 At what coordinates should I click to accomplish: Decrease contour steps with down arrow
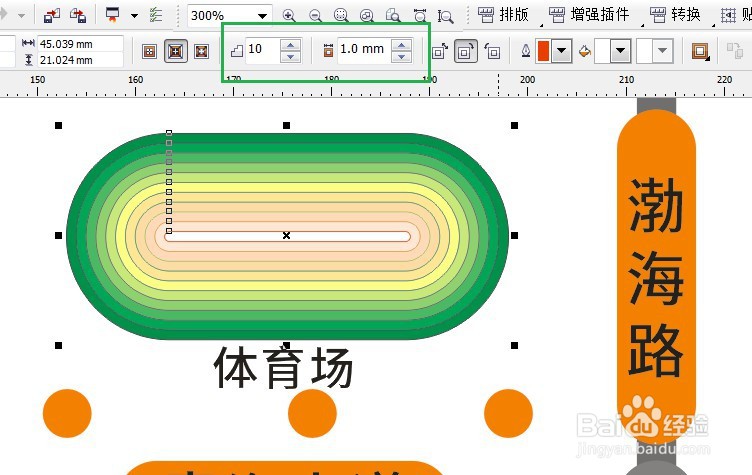[x=290, y=56]
